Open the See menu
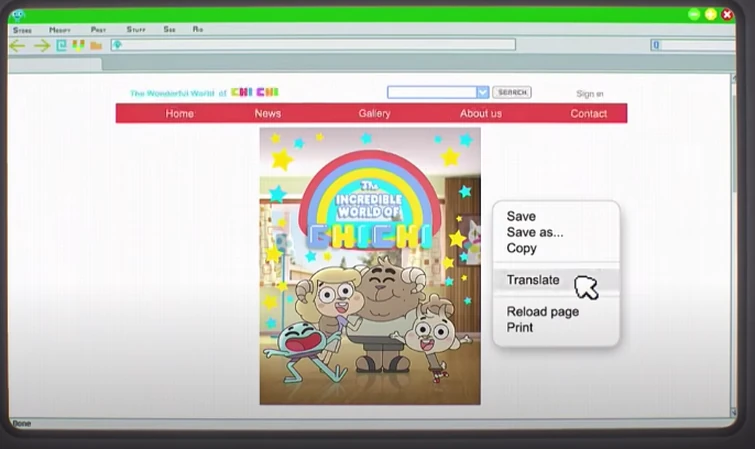This screenshot has height=449, width=755. point(169,29)
